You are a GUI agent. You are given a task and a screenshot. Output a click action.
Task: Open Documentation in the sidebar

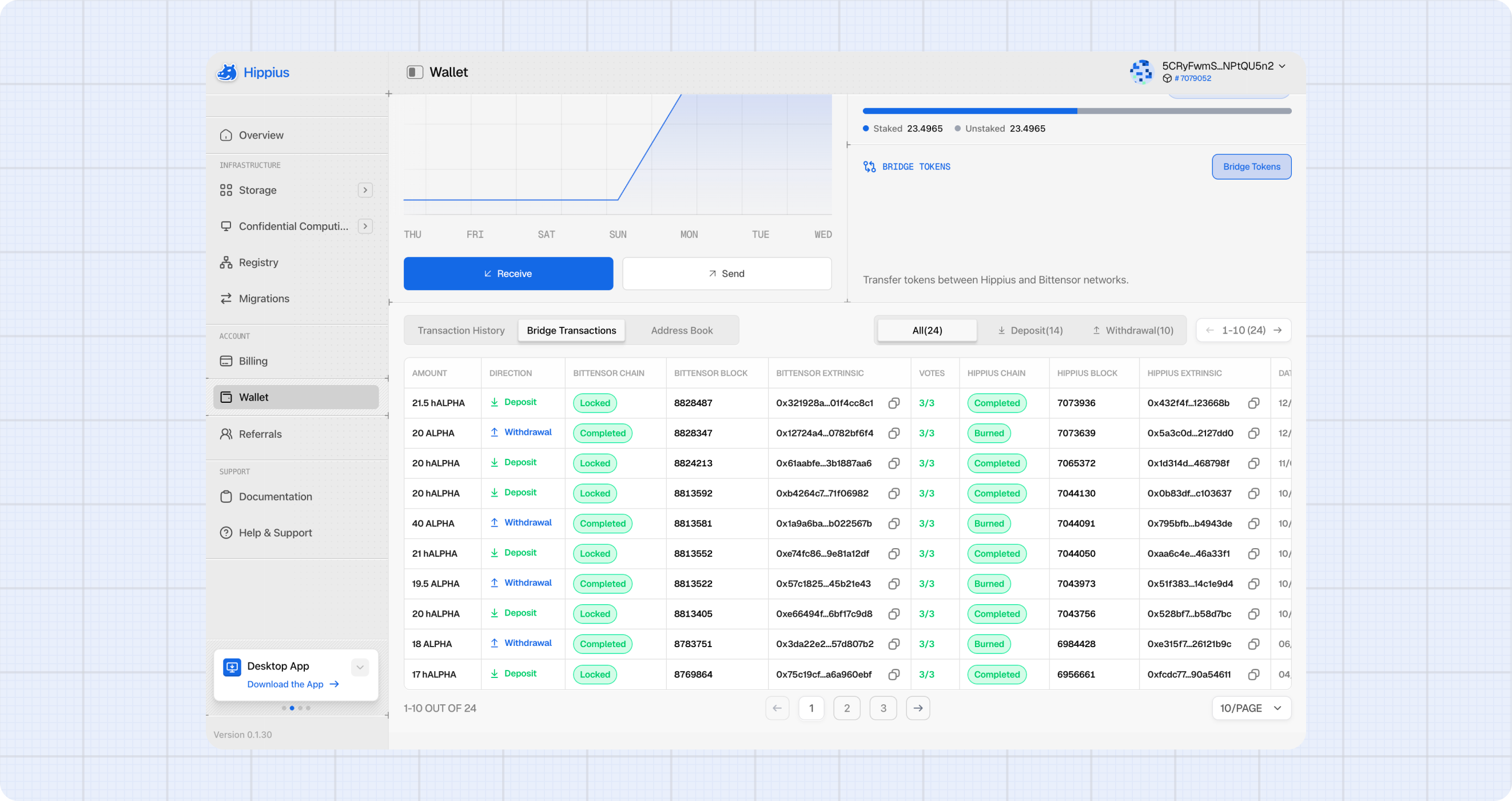(296, 497)
